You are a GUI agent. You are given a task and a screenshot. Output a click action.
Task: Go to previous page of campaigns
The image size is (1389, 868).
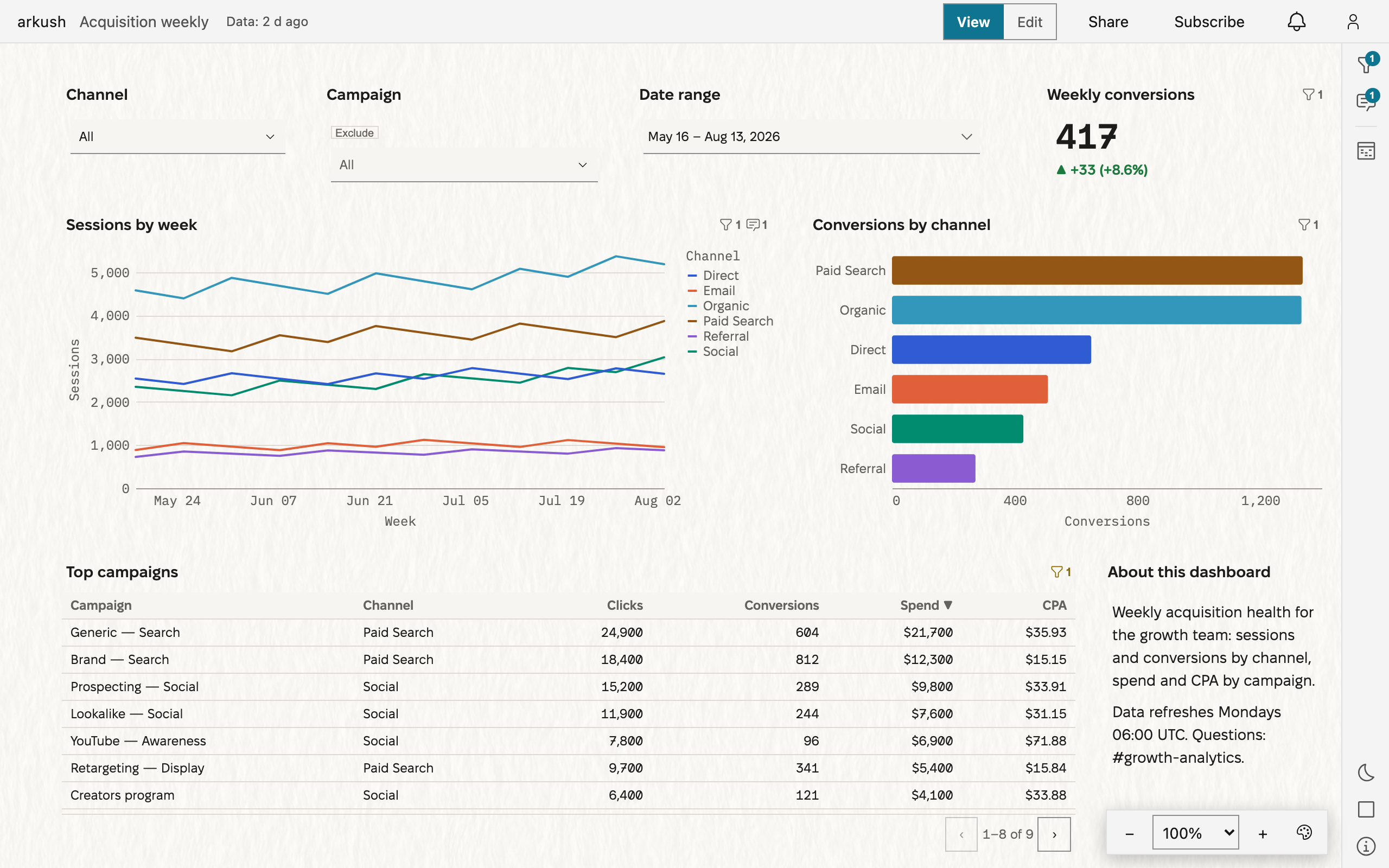click(961, 834)
